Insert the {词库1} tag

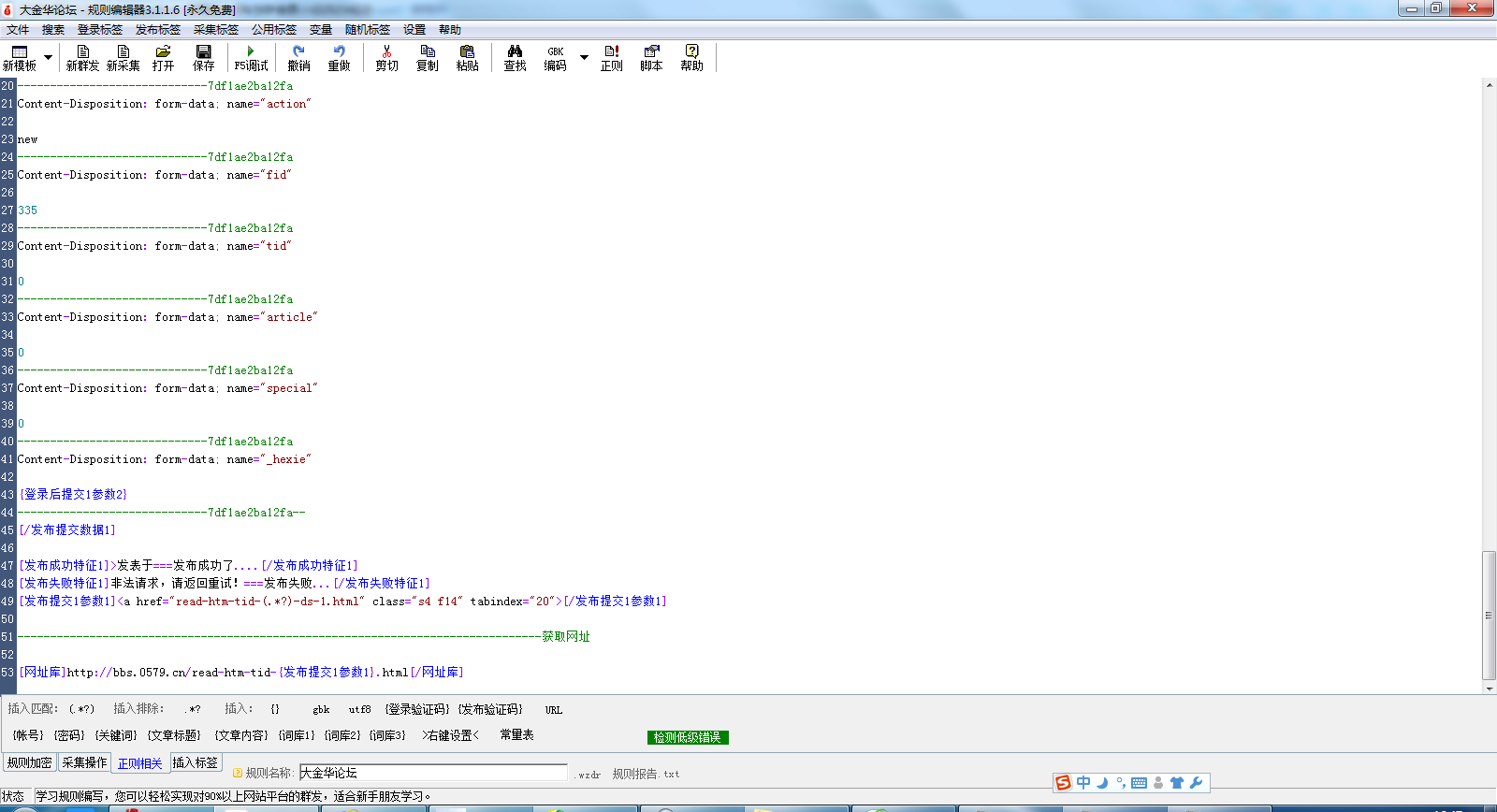click(297, 735)
